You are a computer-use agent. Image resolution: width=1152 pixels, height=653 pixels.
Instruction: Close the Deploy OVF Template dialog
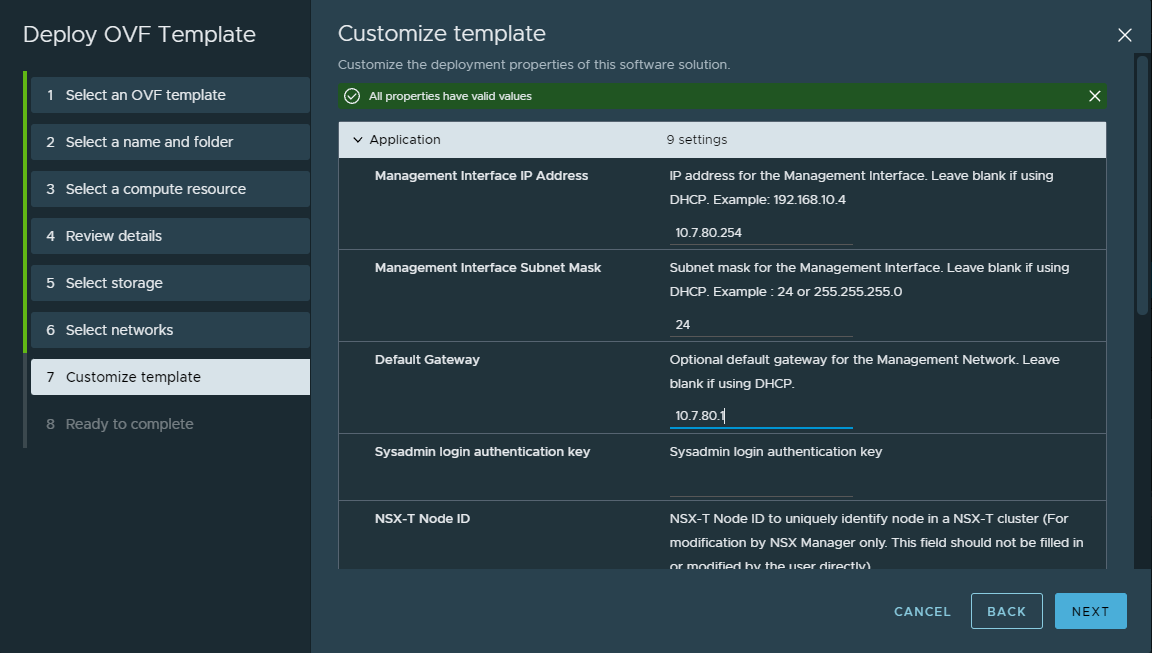[1124, 35]
